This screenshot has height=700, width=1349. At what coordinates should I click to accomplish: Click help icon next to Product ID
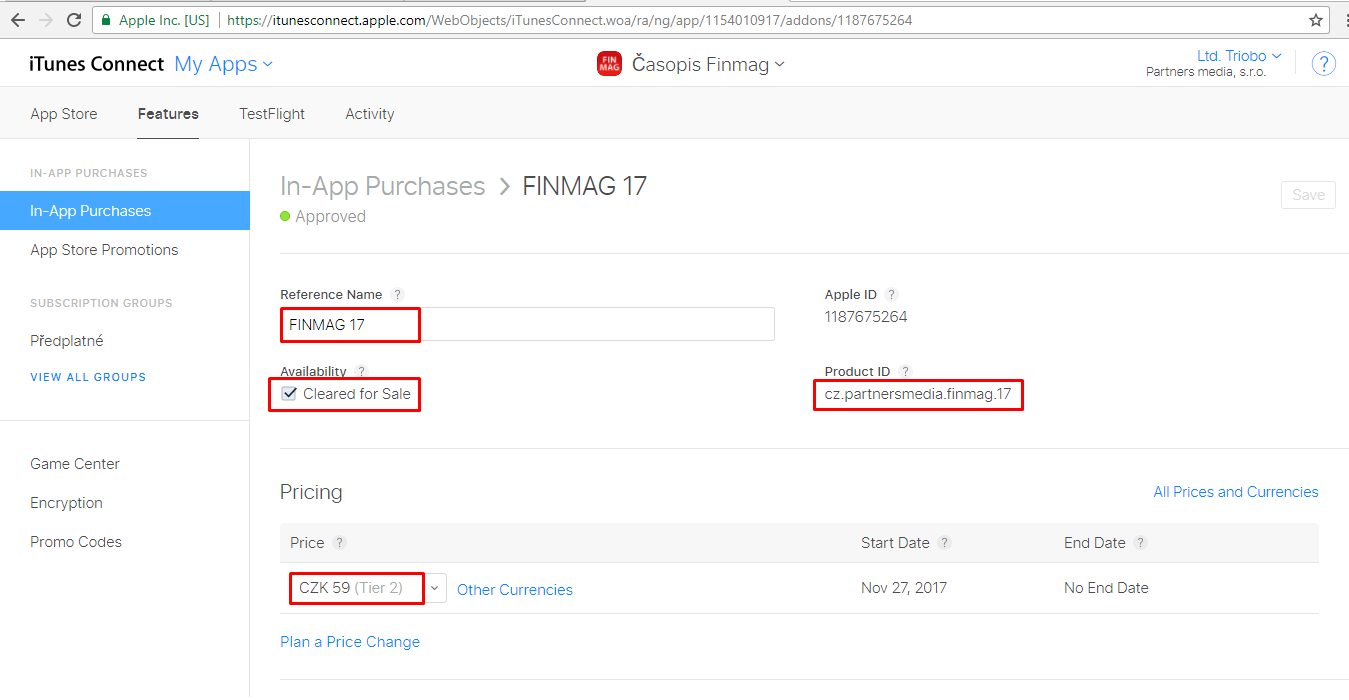(905, 372)
